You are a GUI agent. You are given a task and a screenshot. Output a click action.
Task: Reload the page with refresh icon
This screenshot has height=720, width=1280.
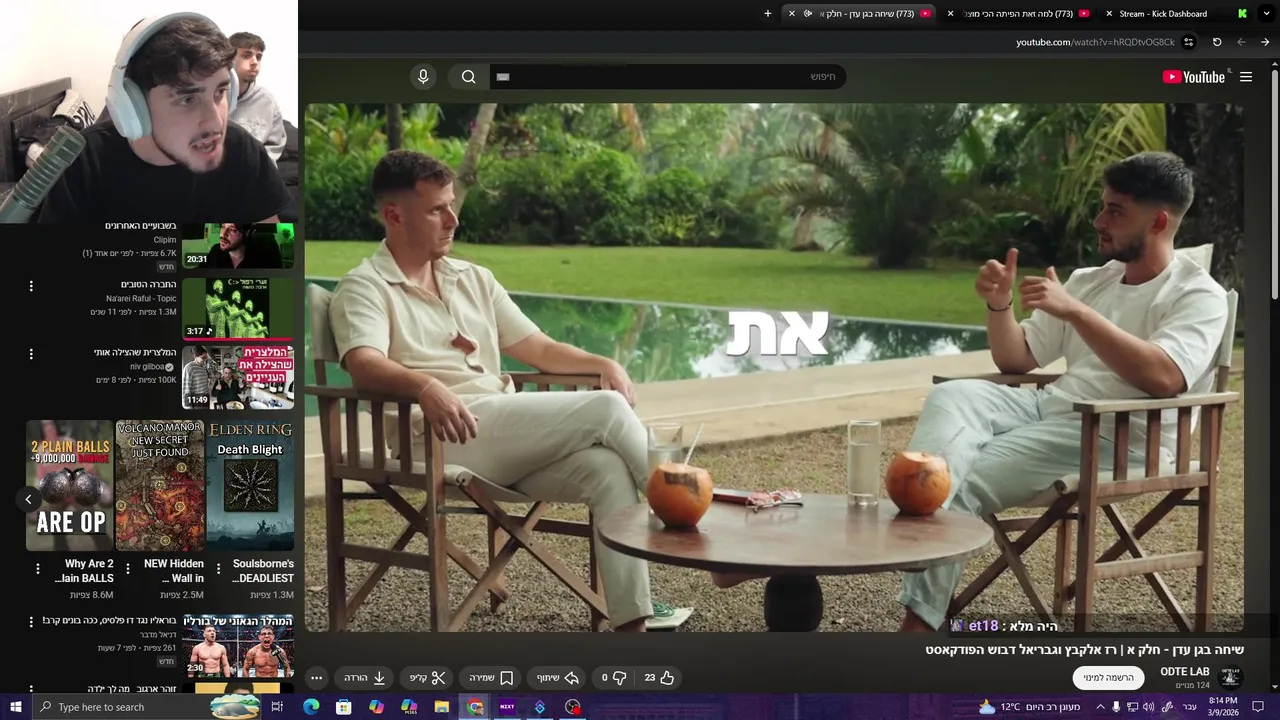1217,42
